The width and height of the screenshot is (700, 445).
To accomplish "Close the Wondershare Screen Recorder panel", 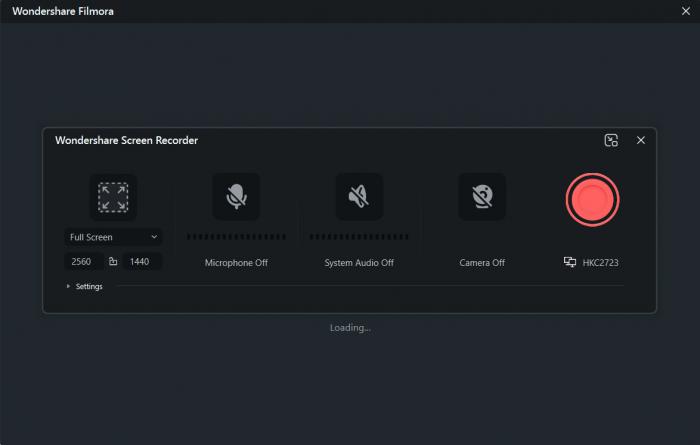I will 641,140.
